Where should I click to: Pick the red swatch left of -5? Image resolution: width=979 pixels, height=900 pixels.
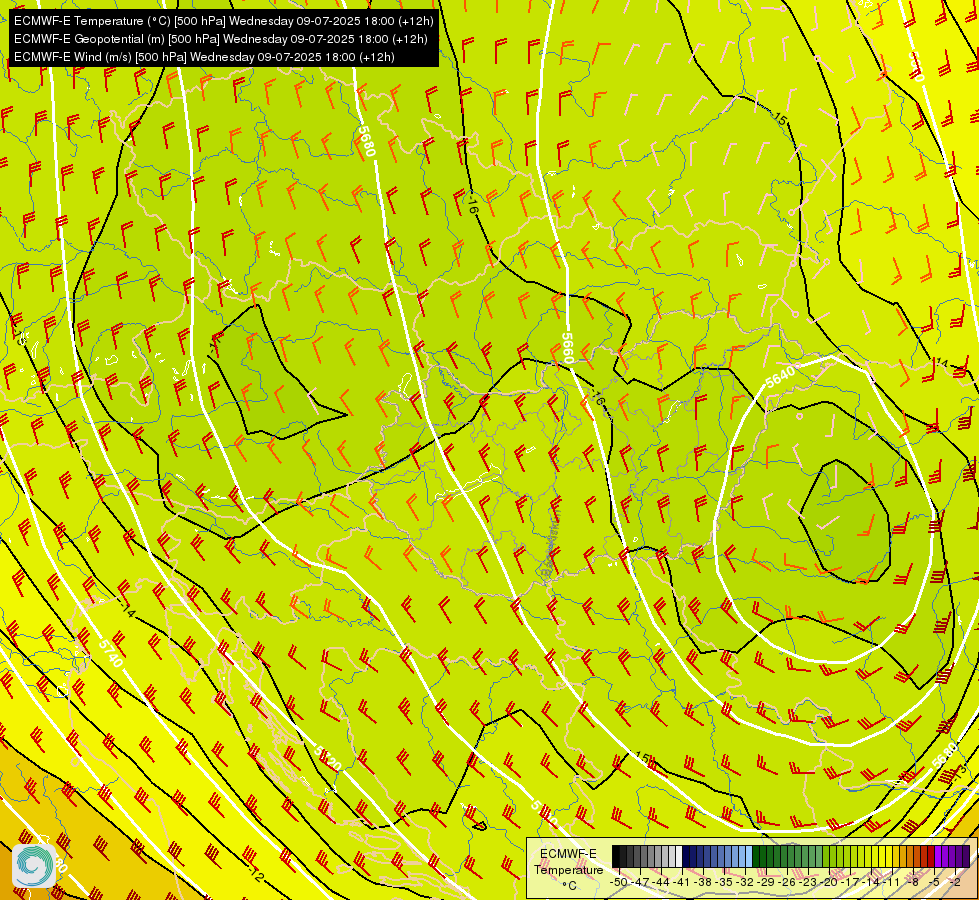pyautogui.click(x=931, y=856)
